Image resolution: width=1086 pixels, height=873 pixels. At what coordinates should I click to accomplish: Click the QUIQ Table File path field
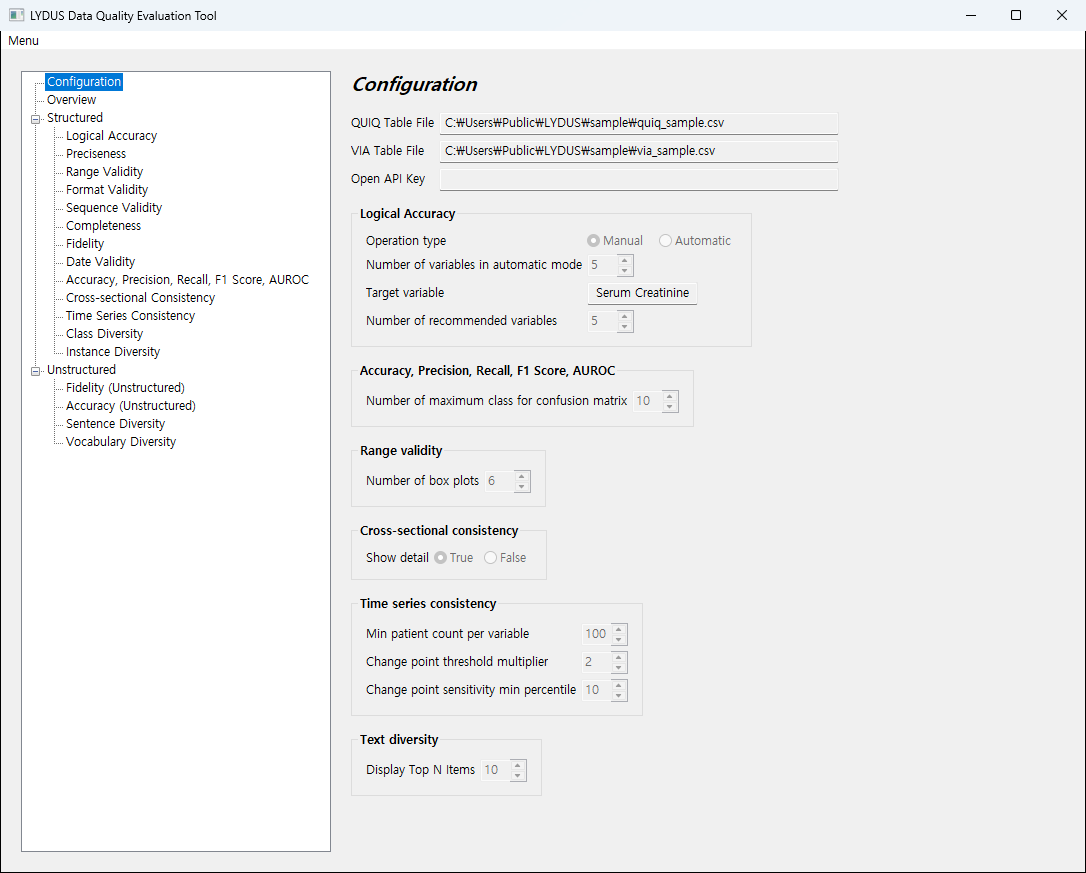[x=639, y=123]
